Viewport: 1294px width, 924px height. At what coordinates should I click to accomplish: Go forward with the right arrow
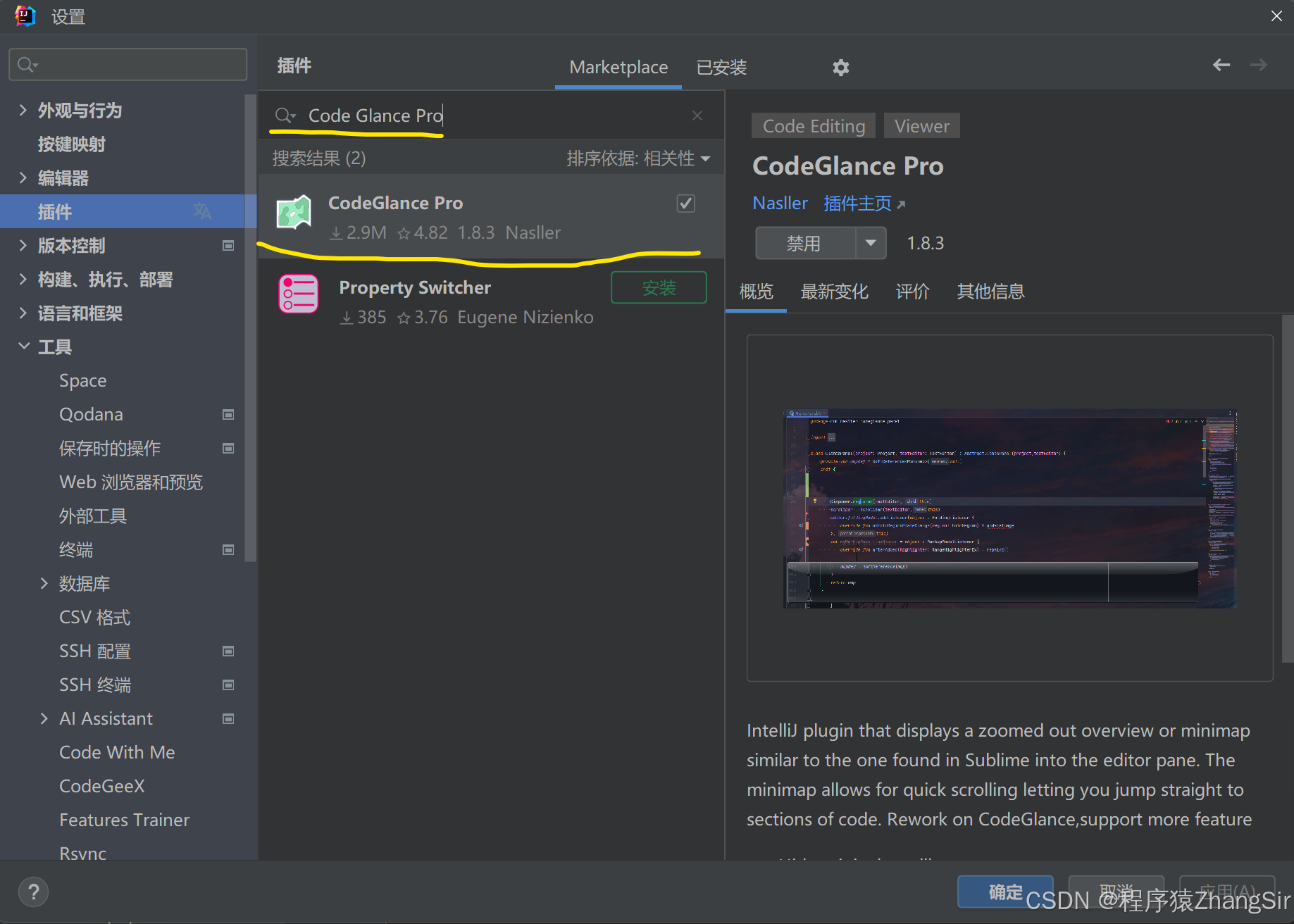1258,65
